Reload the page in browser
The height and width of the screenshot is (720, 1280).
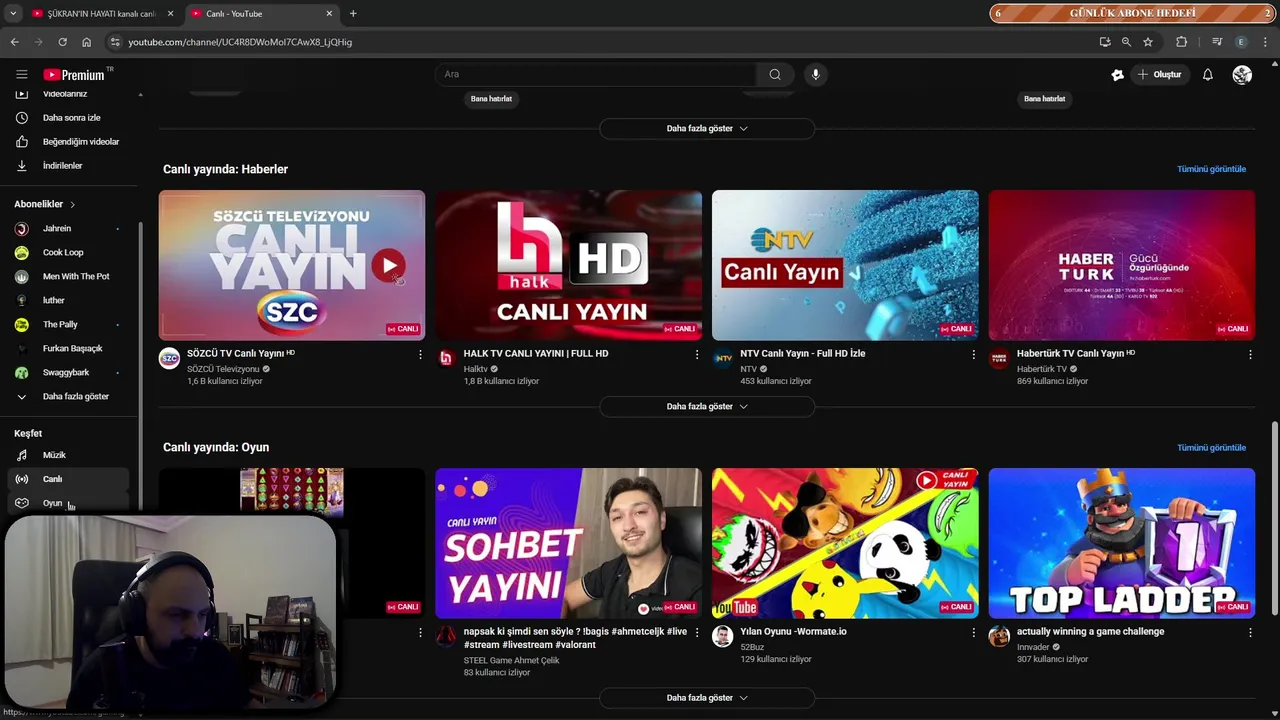coord(62,42)
